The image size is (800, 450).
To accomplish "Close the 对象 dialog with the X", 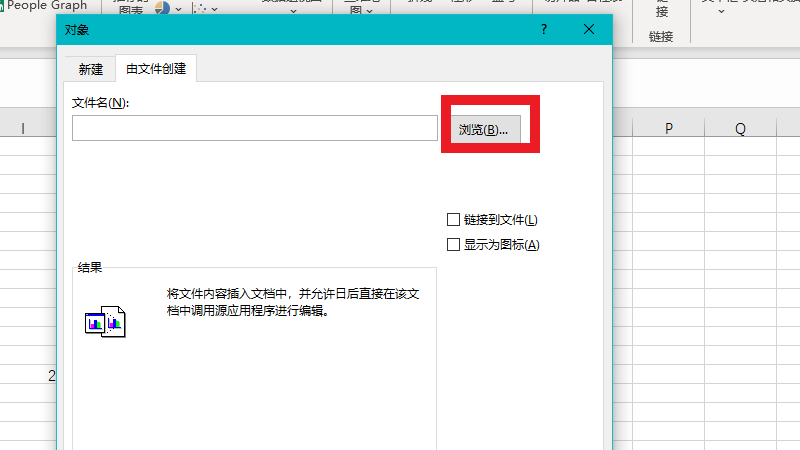I will [x=589, y=30].
